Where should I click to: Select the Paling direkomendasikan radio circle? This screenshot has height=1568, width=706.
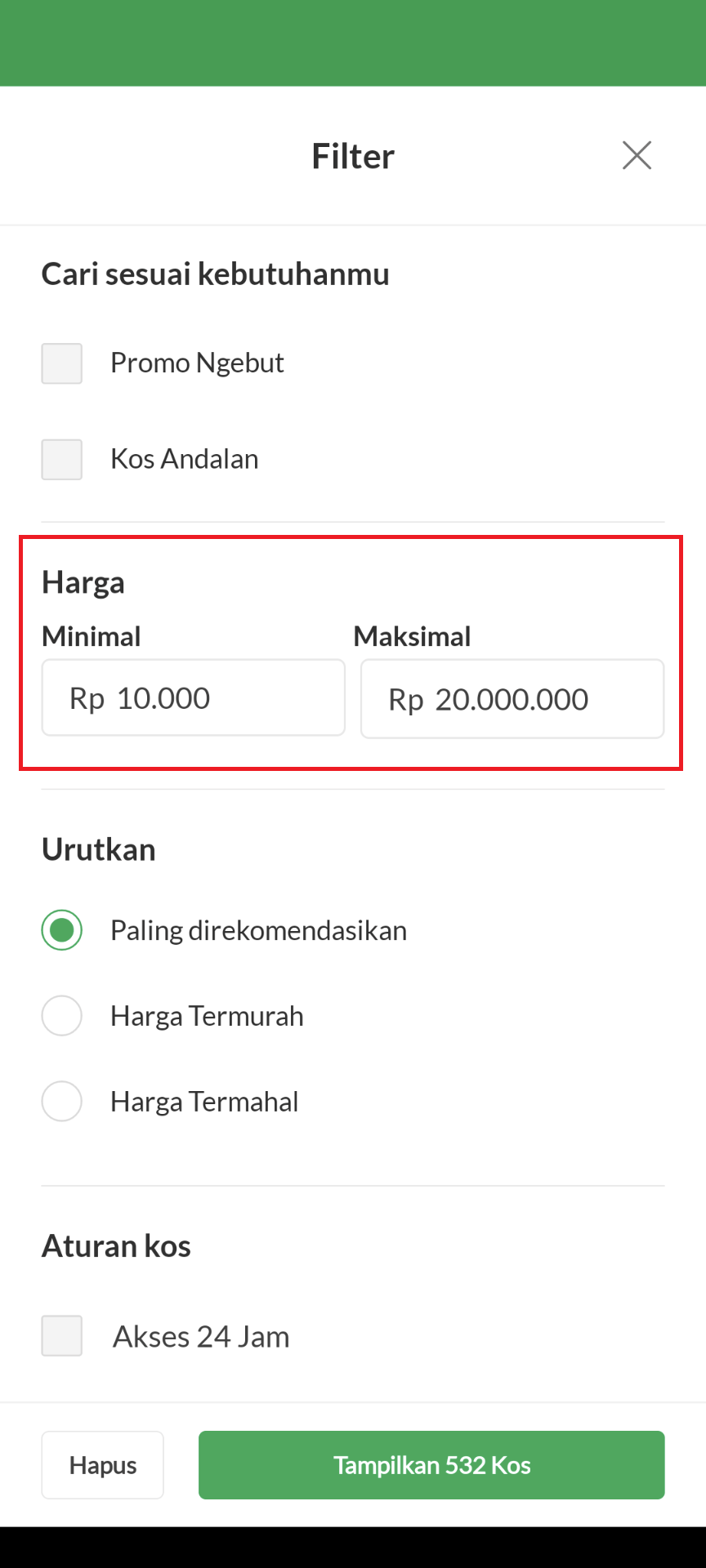(62, 930)
